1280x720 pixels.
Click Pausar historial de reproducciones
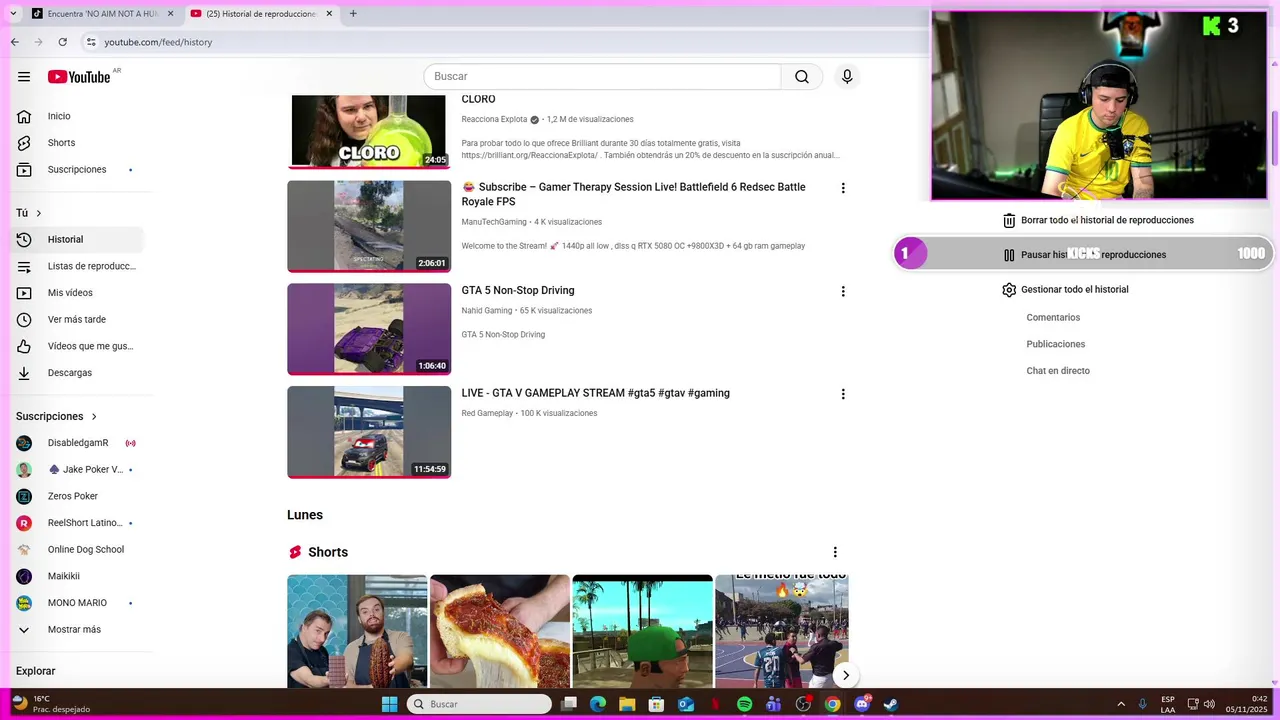click(1085, 255)
